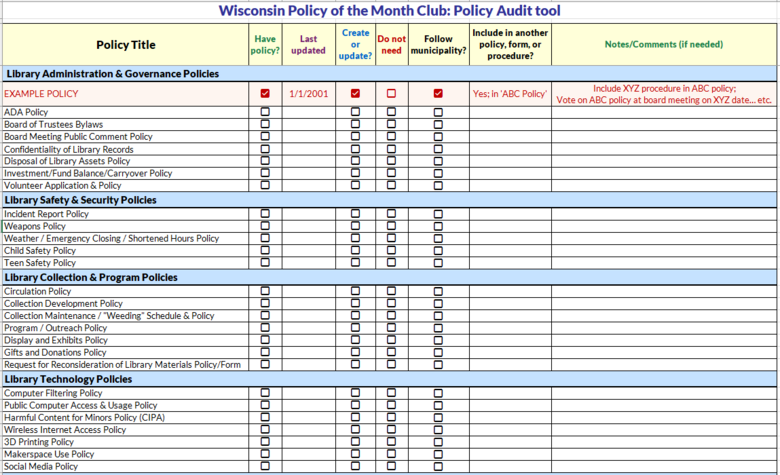Mark 'Do not need' for 3D Printing Policy
Viewport: 780px width, 475px height.
(391, 442)
